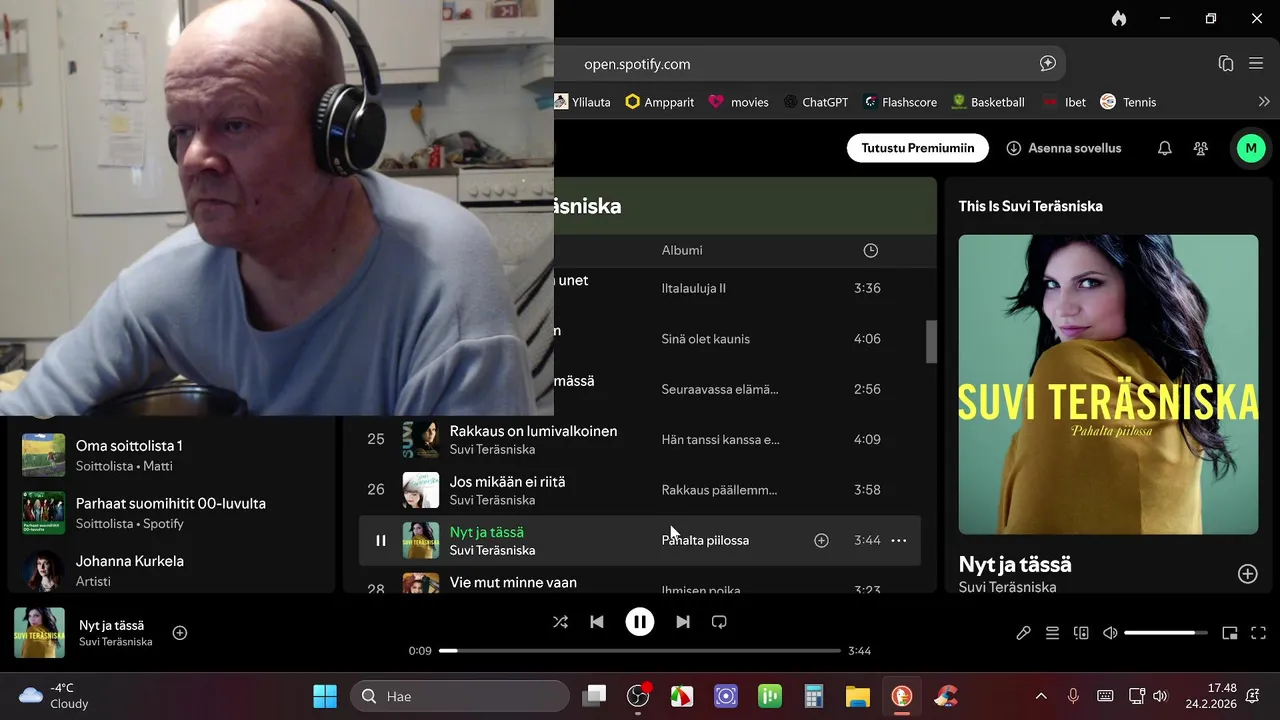Open the movies bookmark
This screenshot has width=1280, height=720.
pyautogui.click(x=738, y=102)
